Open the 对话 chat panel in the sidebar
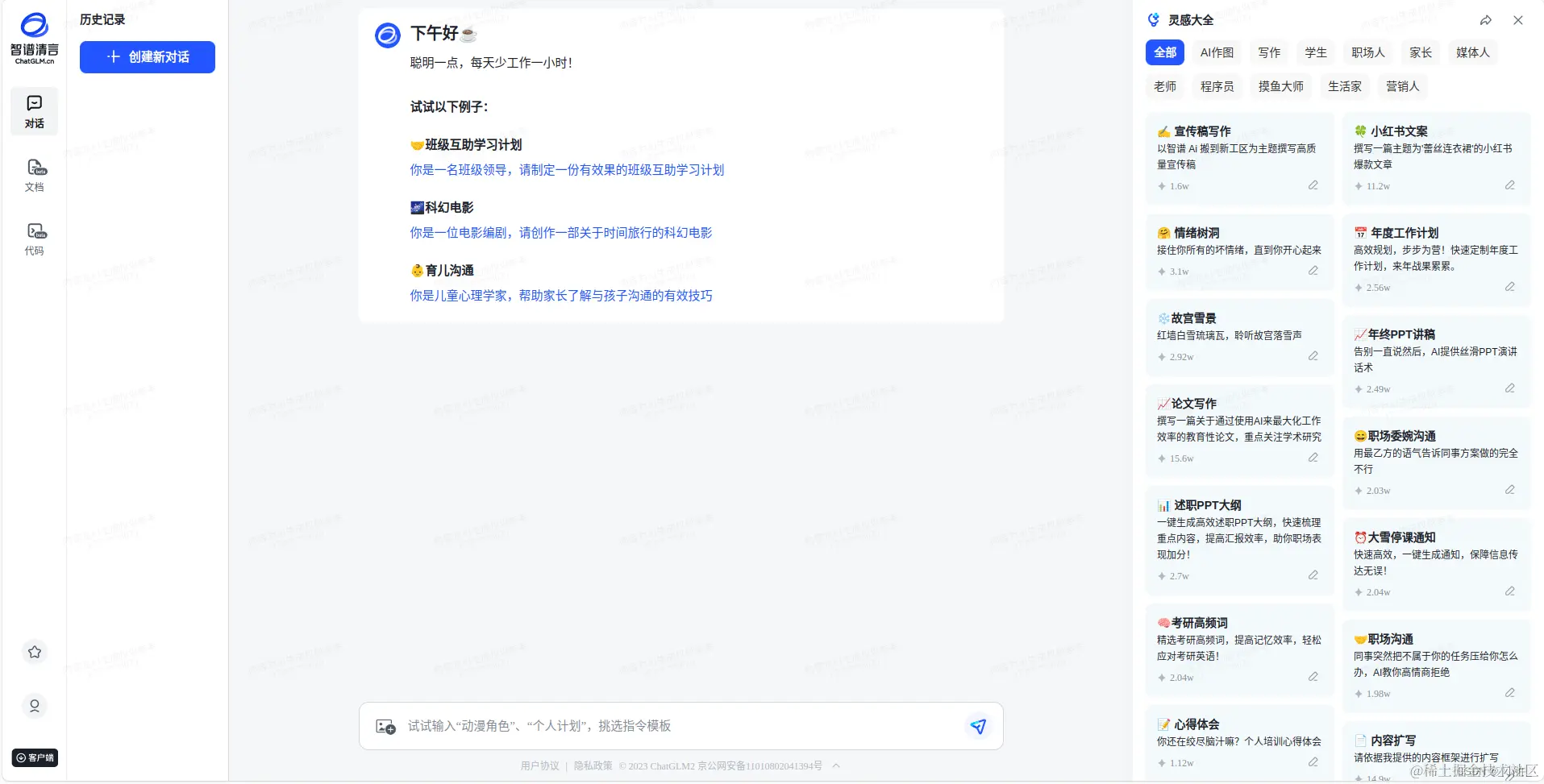Image resolution: width=1544 pixels, height=784 pixels. click(x=34, y=110)
